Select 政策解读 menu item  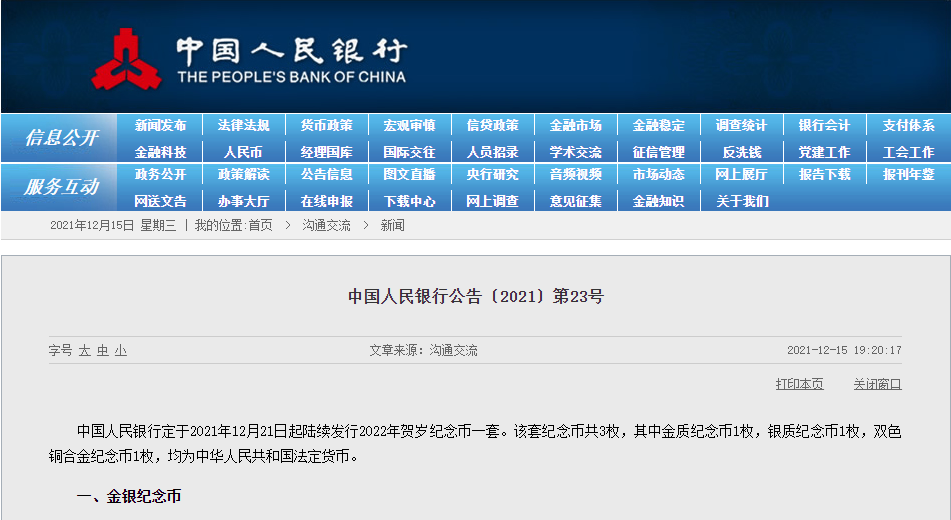point(243,175)
